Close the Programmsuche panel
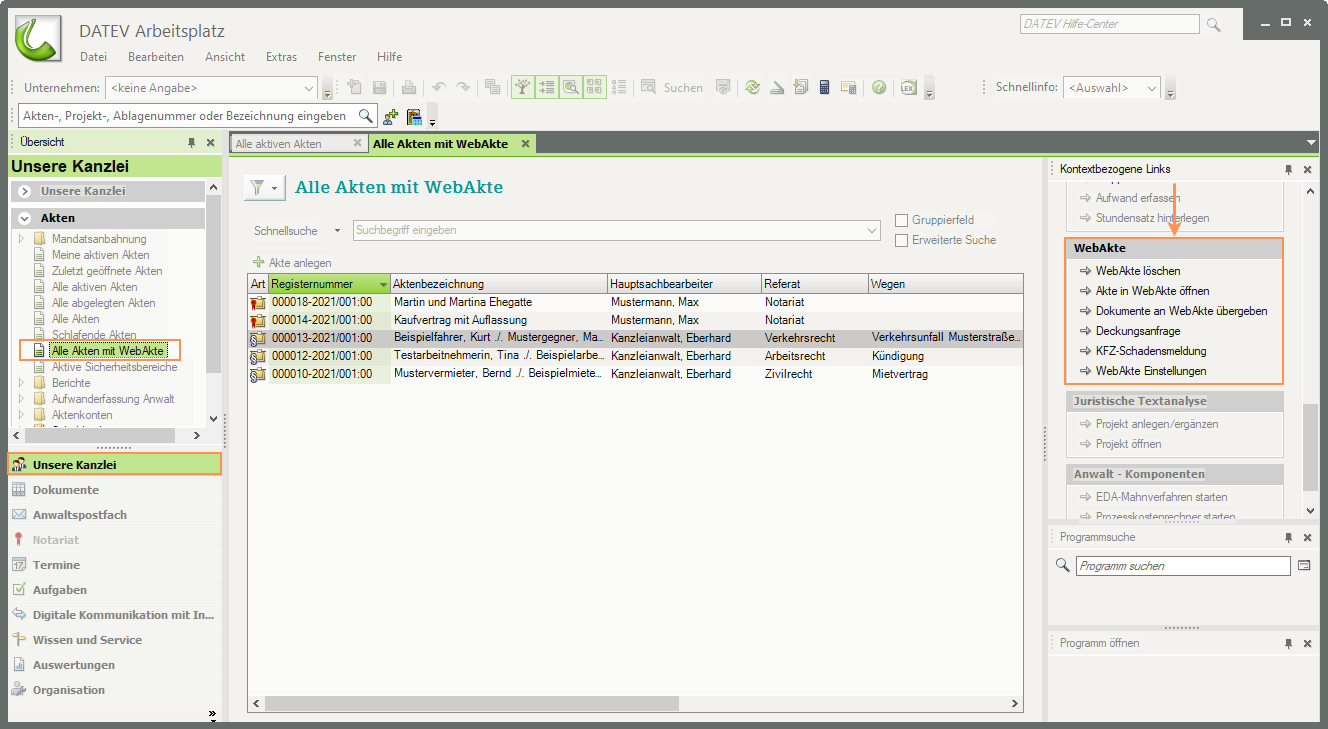1328x729 pixels. [x=1307, y=538]
